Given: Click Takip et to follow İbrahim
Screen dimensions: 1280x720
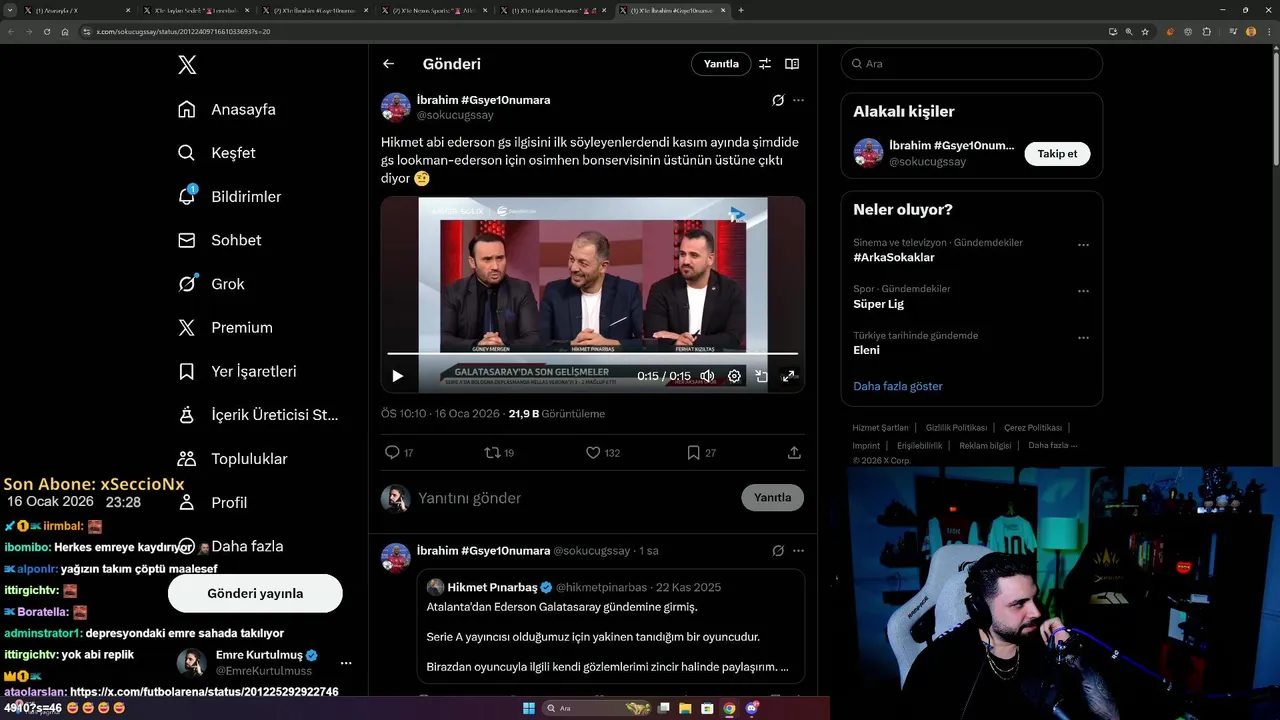Looking at the screenshot, I should coord(1057,154).
